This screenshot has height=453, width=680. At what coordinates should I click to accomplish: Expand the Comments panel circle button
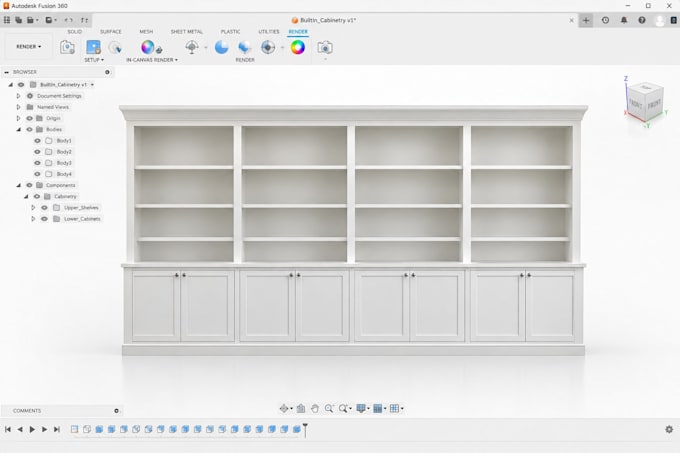116,411
